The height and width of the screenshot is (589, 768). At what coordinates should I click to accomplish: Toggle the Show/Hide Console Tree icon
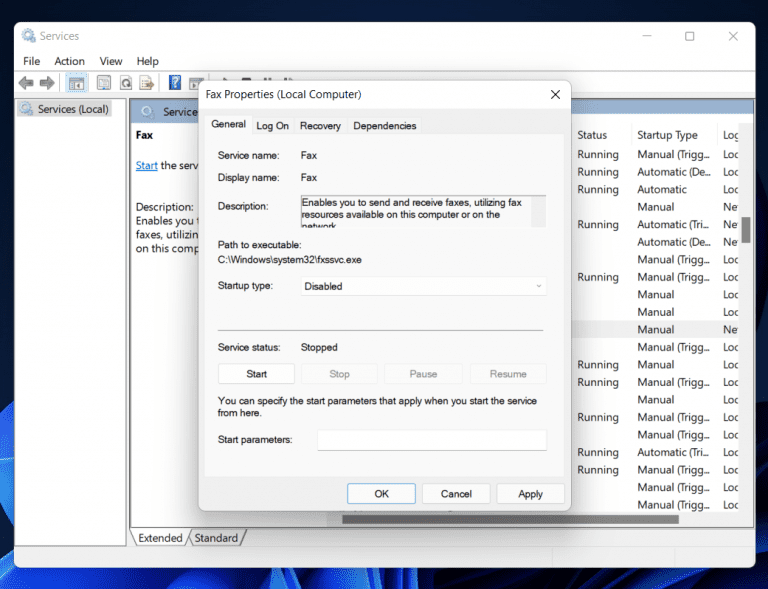click(x=77, y=83)
